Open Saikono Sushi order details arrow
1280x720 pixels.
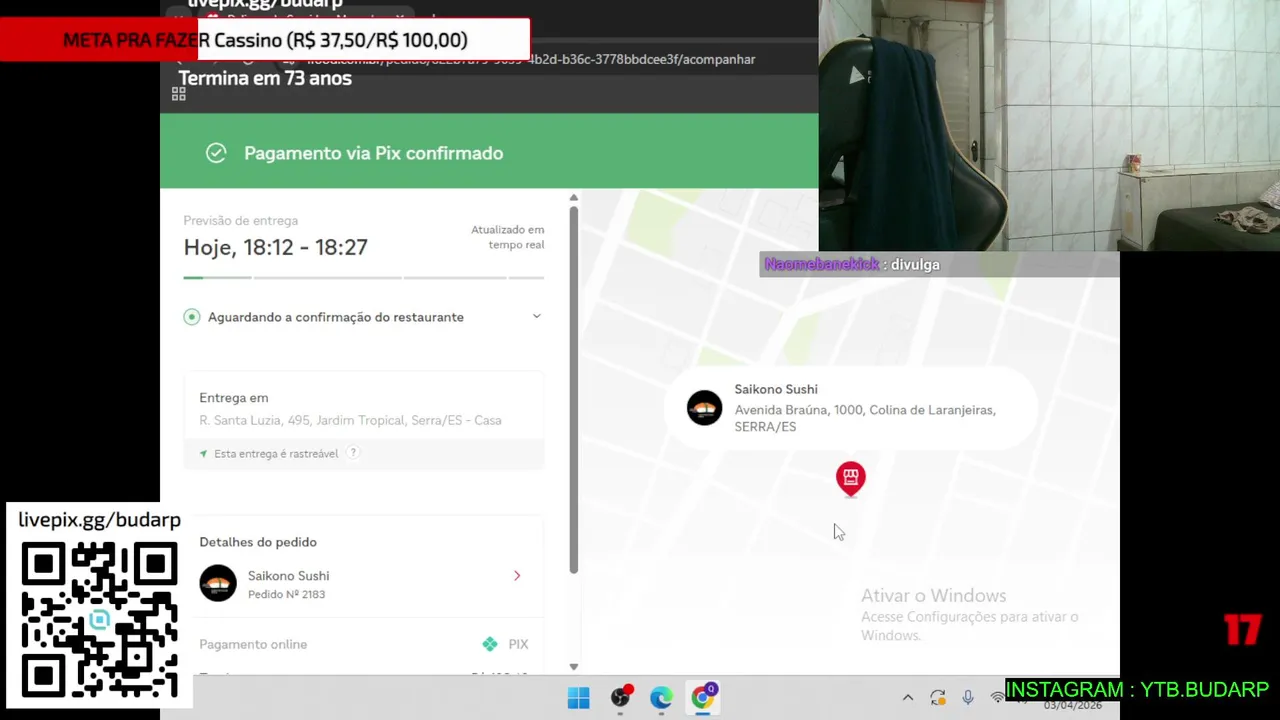click(x=517, y=576)
